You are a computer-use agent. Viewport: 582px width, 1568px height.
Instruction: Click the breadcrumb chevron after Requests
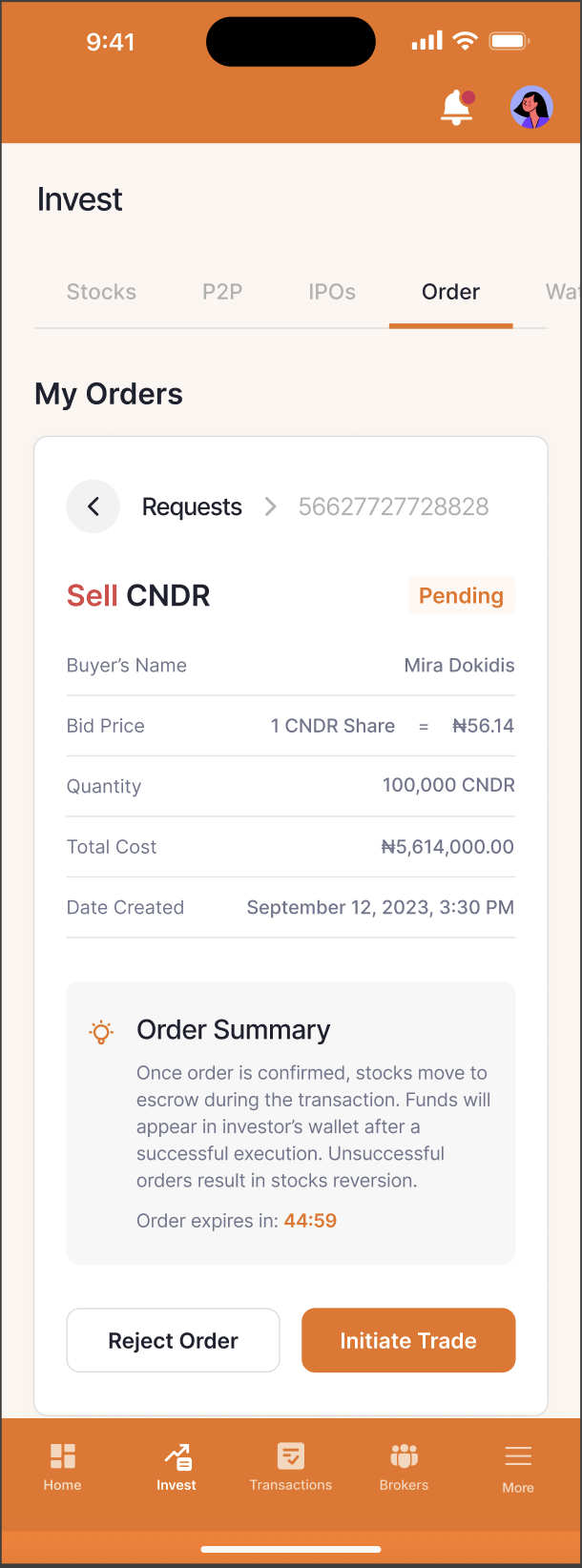tap(271, 506)
